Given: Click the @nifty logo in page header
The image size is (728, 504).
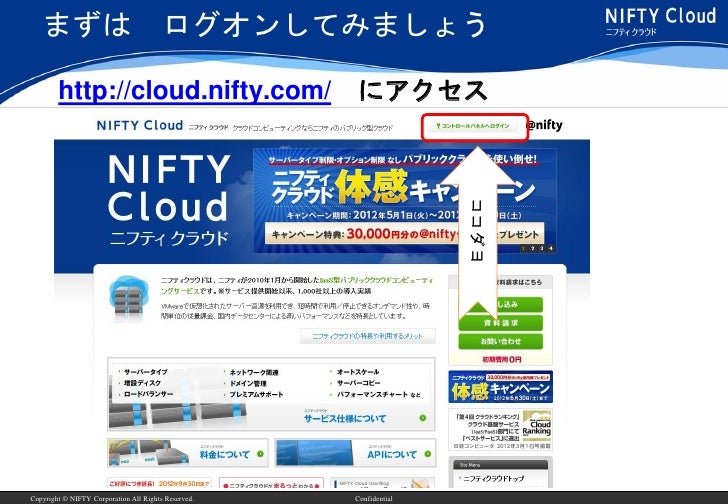Looking at the screenshot, I should click(544, 125).
